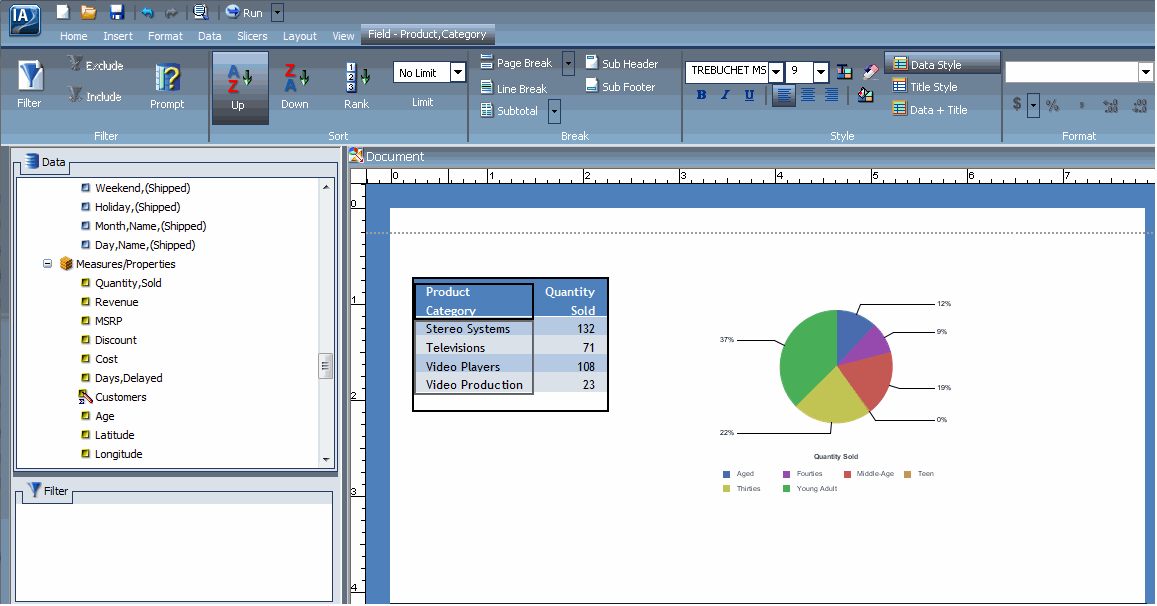The height and width of the screenshot is (606, 1157).
Task: Select Data + Title style option
Action: pos(930,109)
